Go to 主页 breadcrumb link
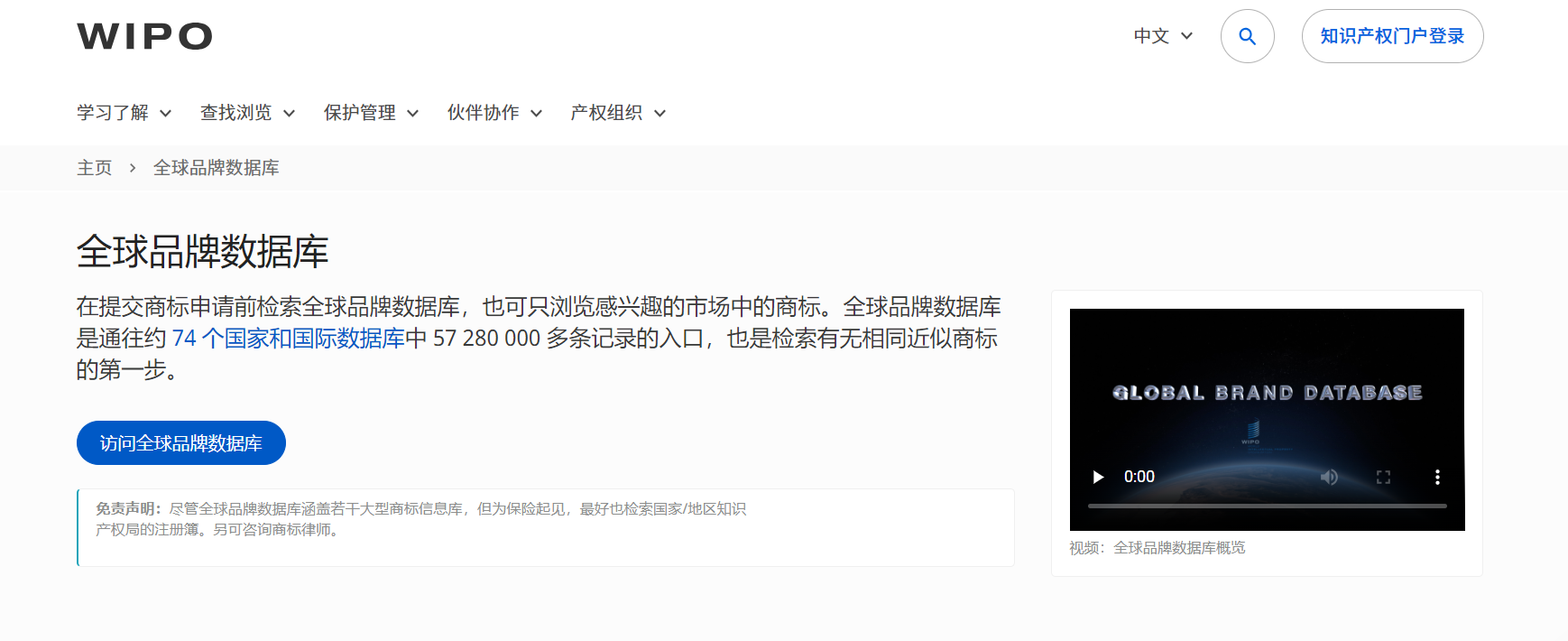1568x641 pixels. 95,168
